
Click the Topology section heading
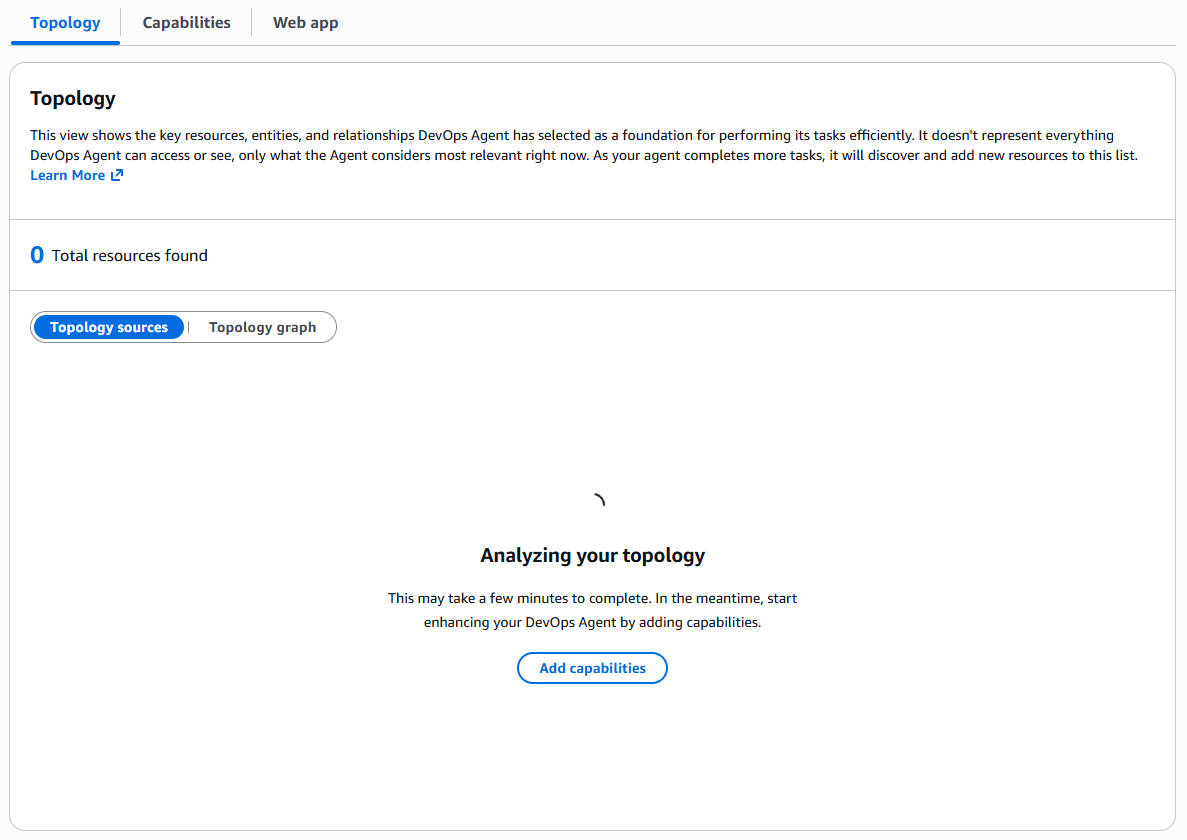[73, 98]
